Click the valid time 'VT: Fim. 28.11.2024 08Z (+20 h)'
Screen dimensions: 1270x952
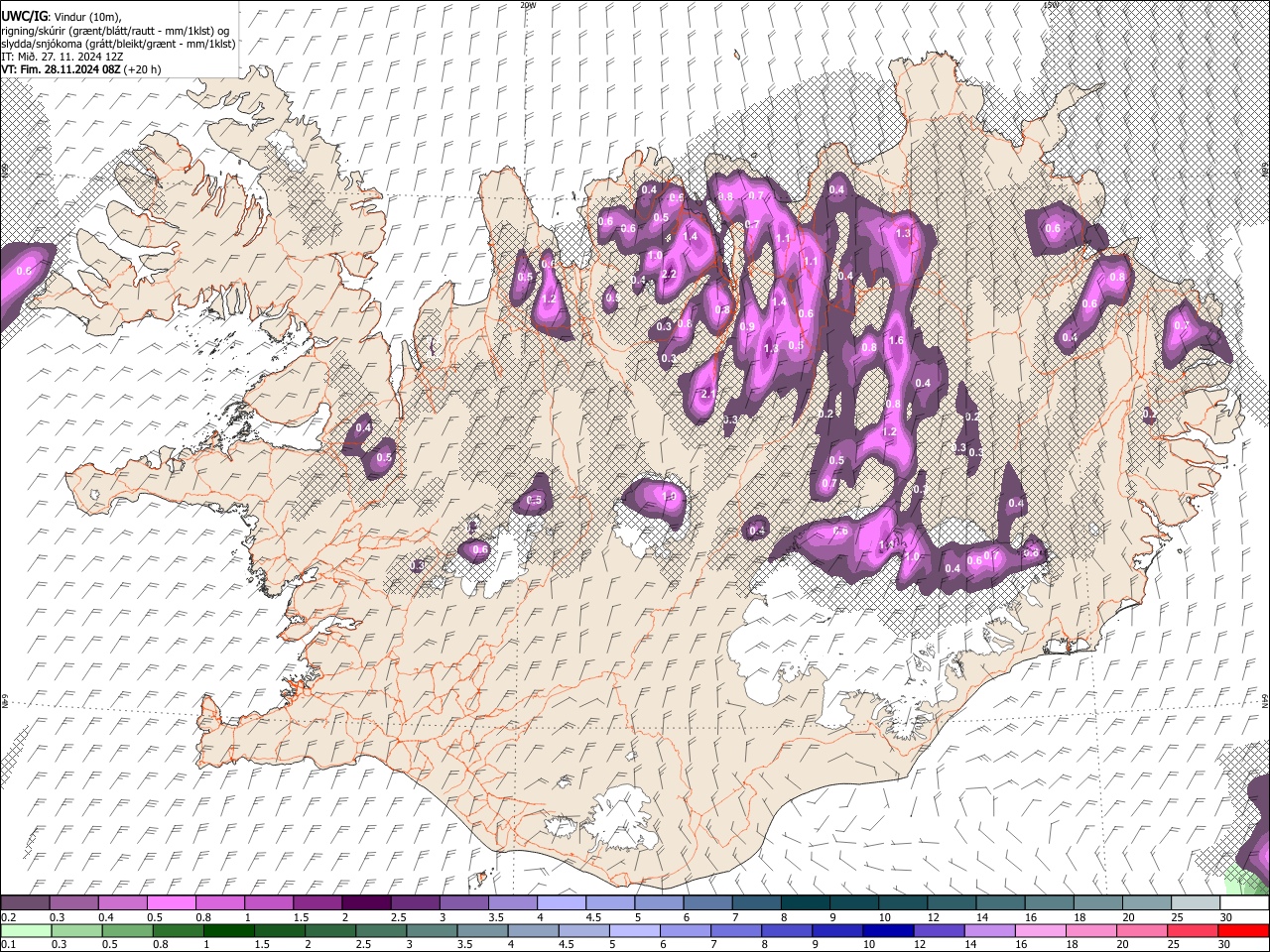[81, 69]
